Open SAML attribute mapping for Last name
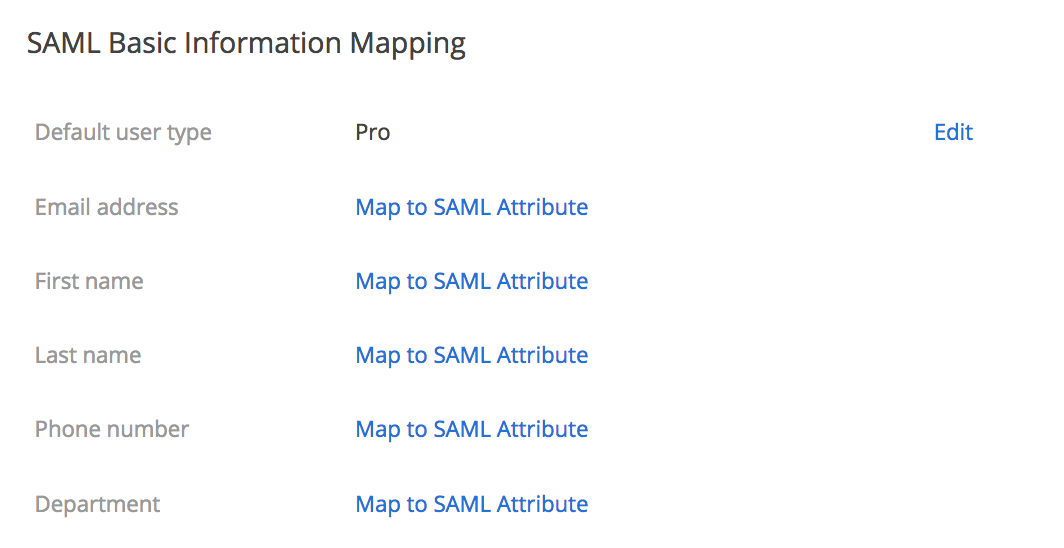Viewport: 1064px width, 548px height. (471, 355)
